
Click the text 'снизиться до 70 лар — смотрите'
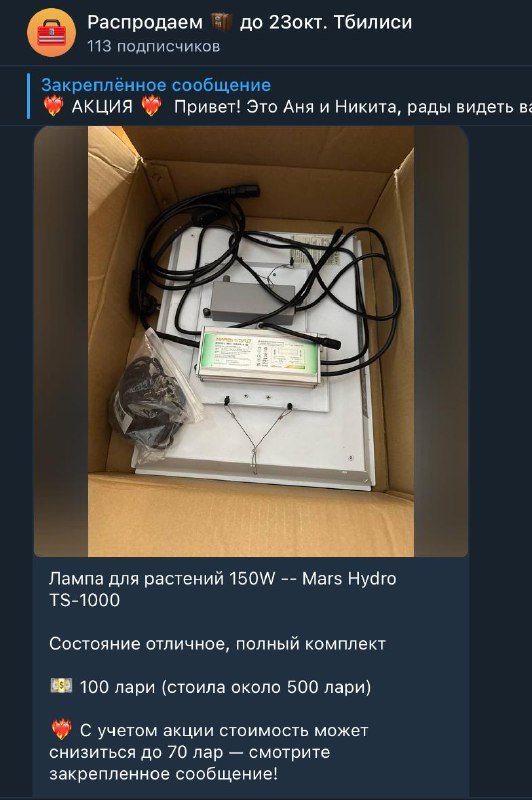pos(189,753)
